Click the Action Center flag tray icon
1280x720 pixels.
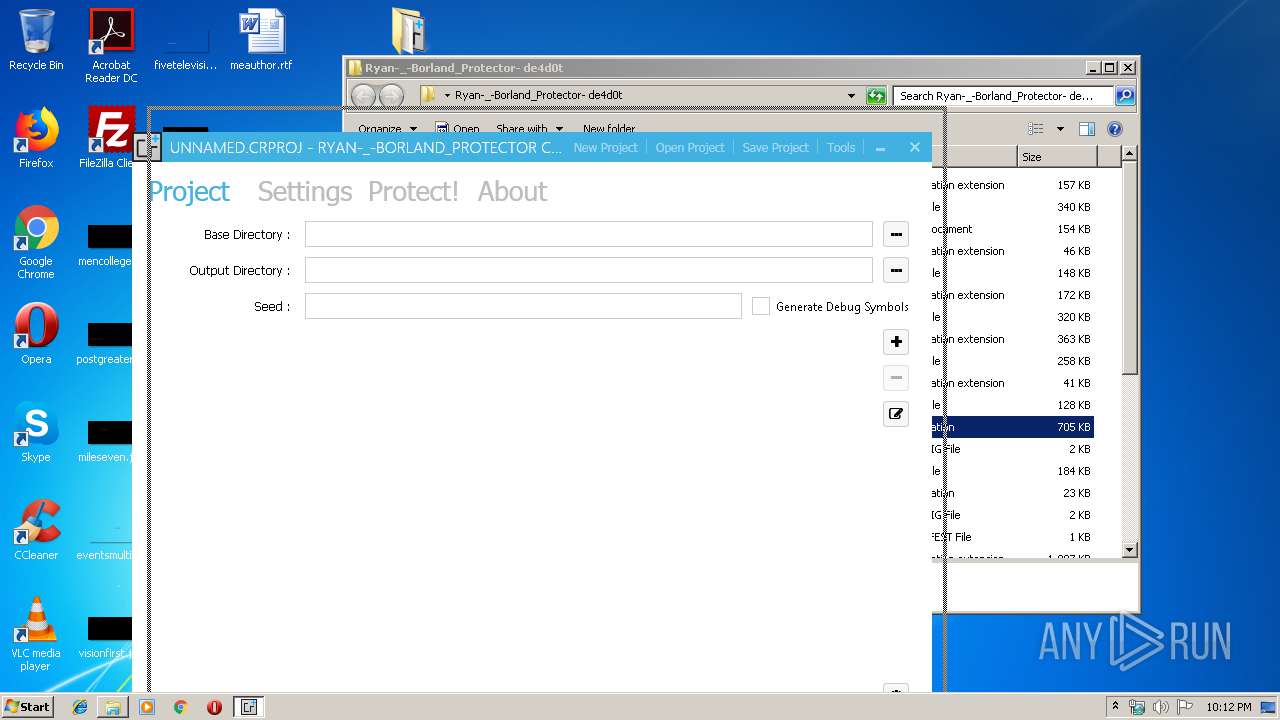(1185, 707)
